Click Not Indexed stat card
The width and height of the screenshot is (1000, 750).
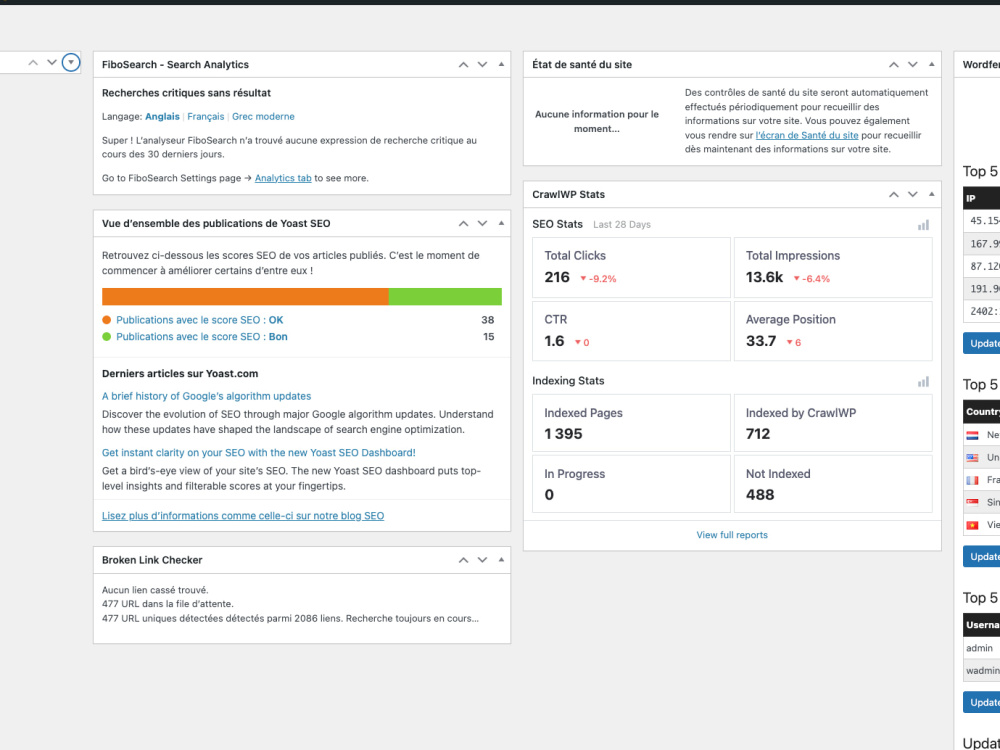tap(833, 483)
